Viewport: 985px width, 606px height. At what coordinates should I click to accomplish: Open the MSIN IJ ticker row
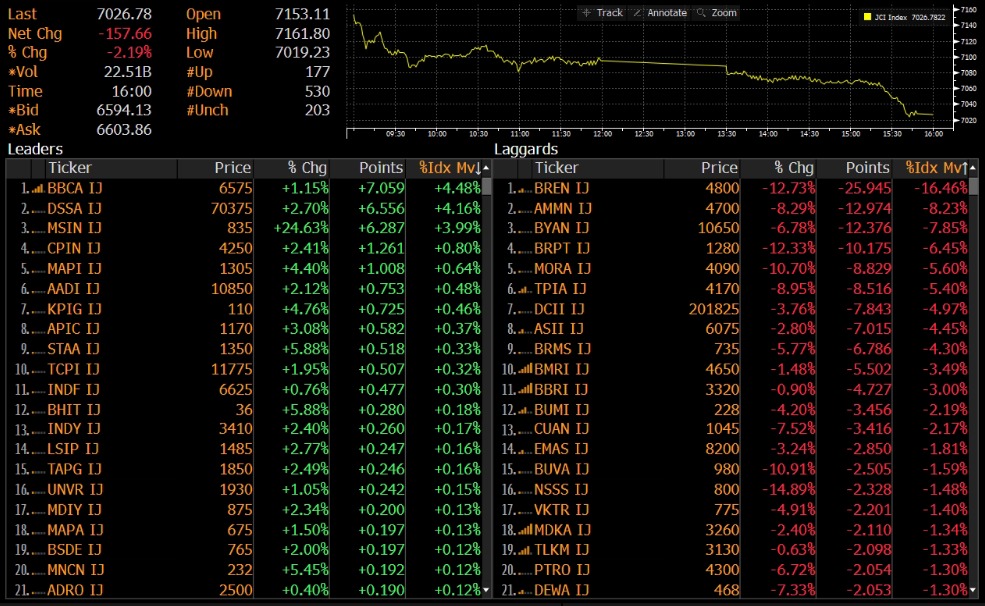74,228
